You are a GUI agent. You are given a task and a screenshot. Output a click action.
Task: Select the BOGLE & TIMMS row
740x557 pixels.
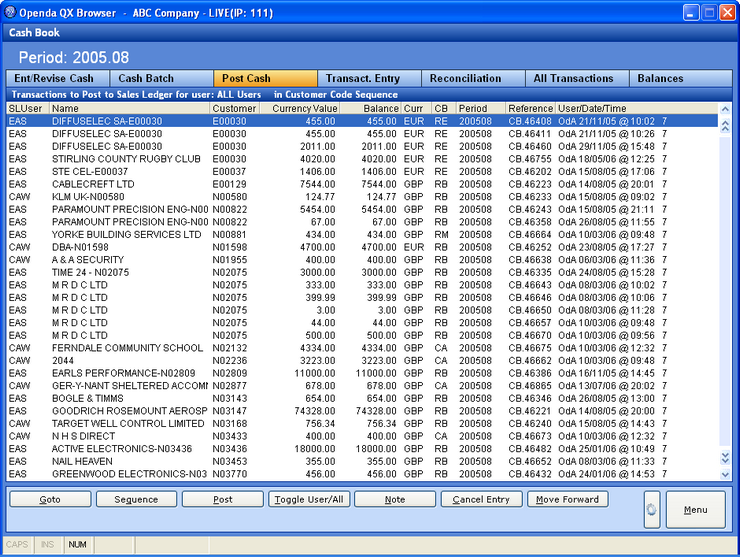click(x=362, y=398)
